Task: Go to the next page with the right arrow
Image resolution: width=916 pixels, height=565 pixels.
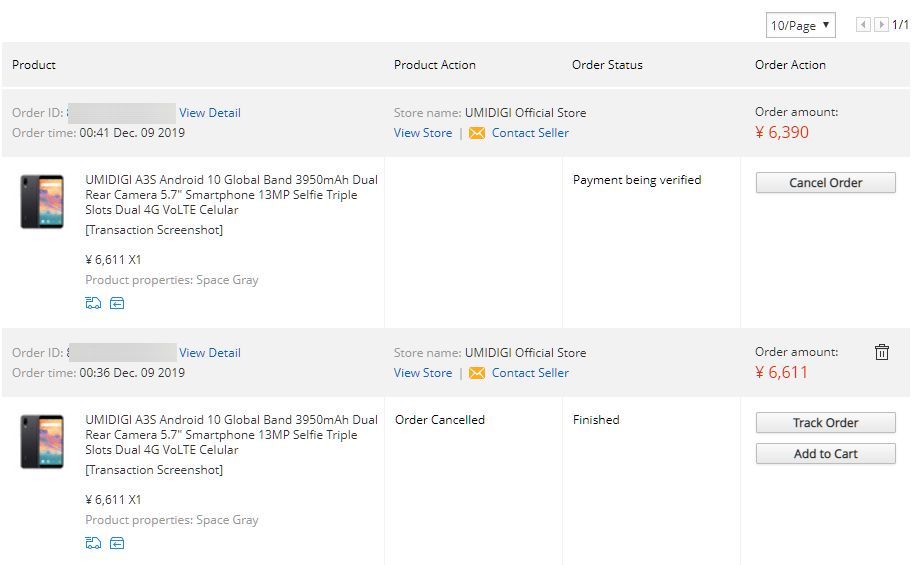Action: [880, 25]
